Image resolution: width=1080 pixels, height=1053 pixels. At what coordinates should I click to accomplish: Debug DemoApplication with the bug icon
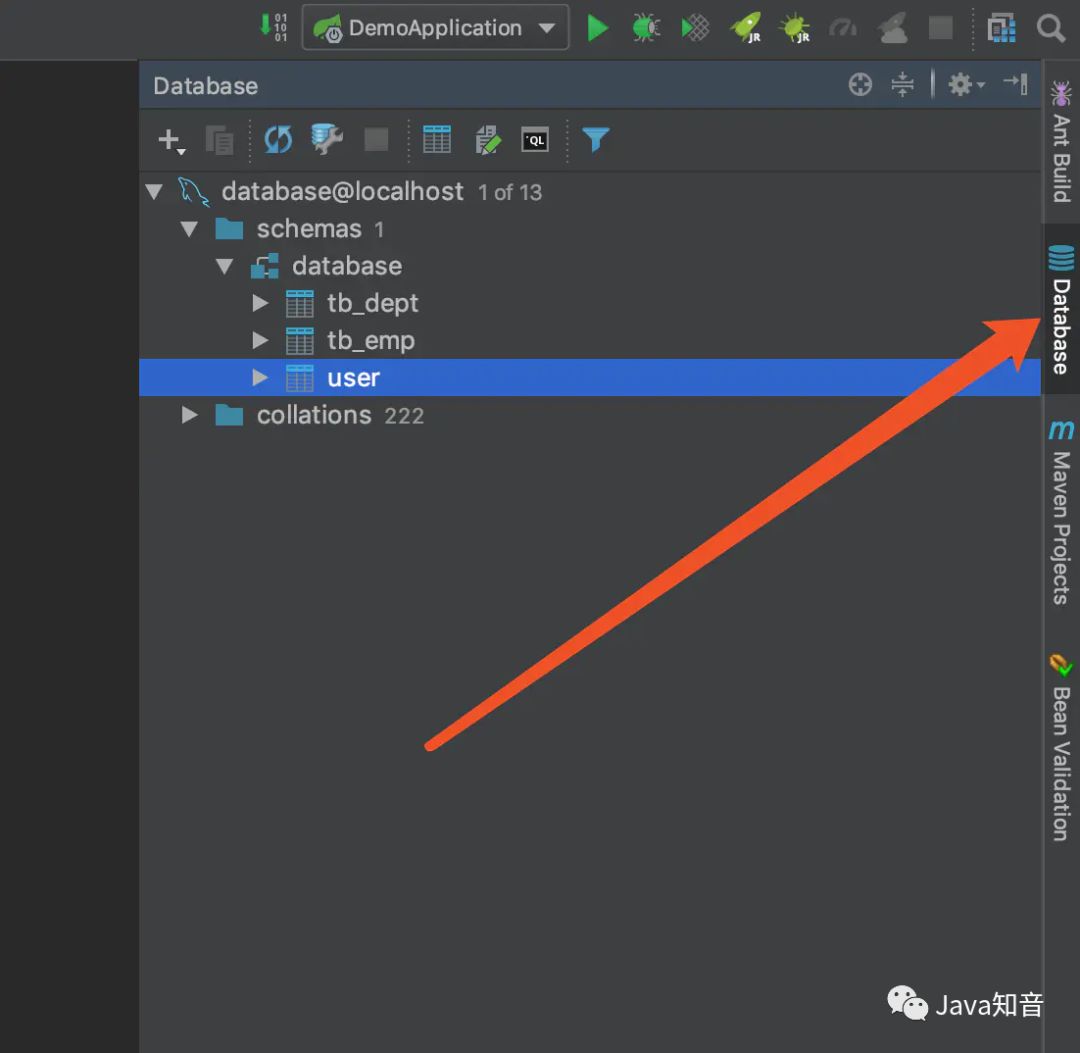(645, 27)
